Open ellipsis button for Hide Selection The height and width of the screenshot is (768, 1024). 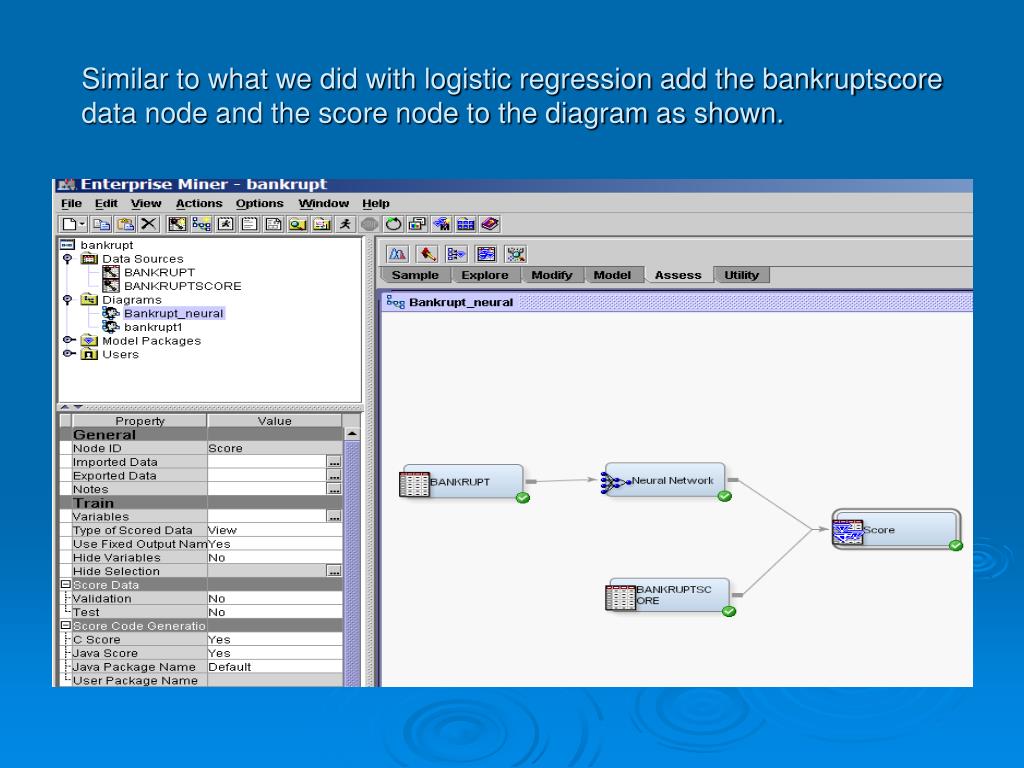334,571
